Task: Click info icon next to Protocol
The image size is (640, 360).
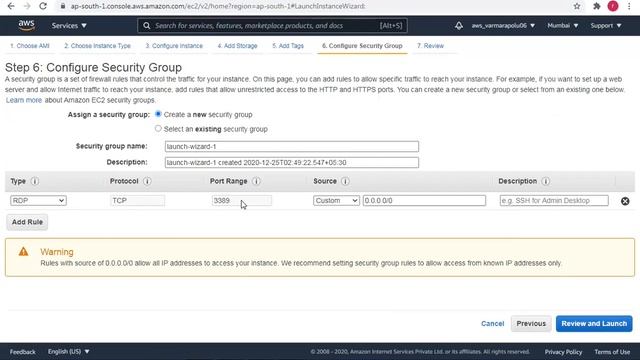Action: [147, 181]
